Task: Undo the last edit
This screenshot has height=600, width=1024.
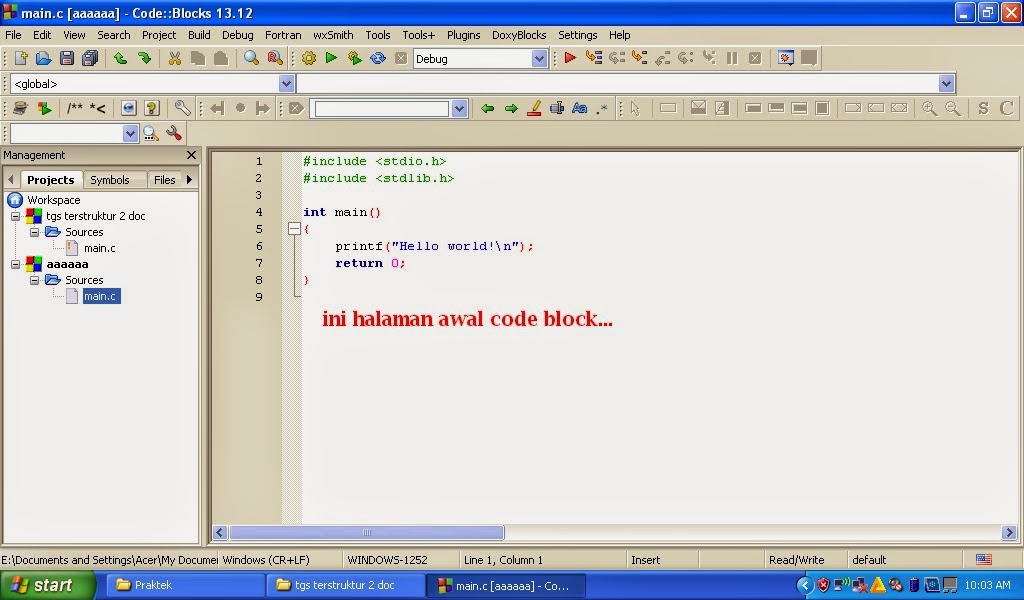Action: tap(120, 59)
